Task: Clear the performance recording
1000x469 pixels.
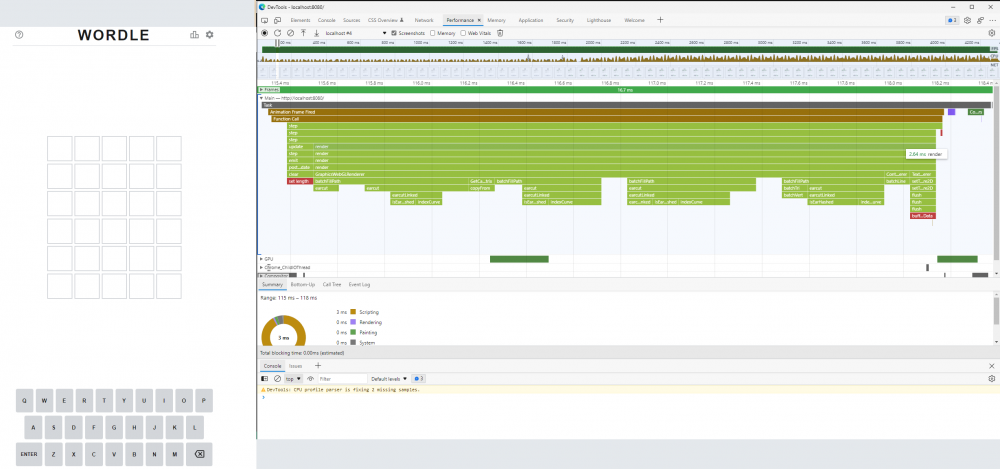Action: pyautogui.click(x=290, y=33)
